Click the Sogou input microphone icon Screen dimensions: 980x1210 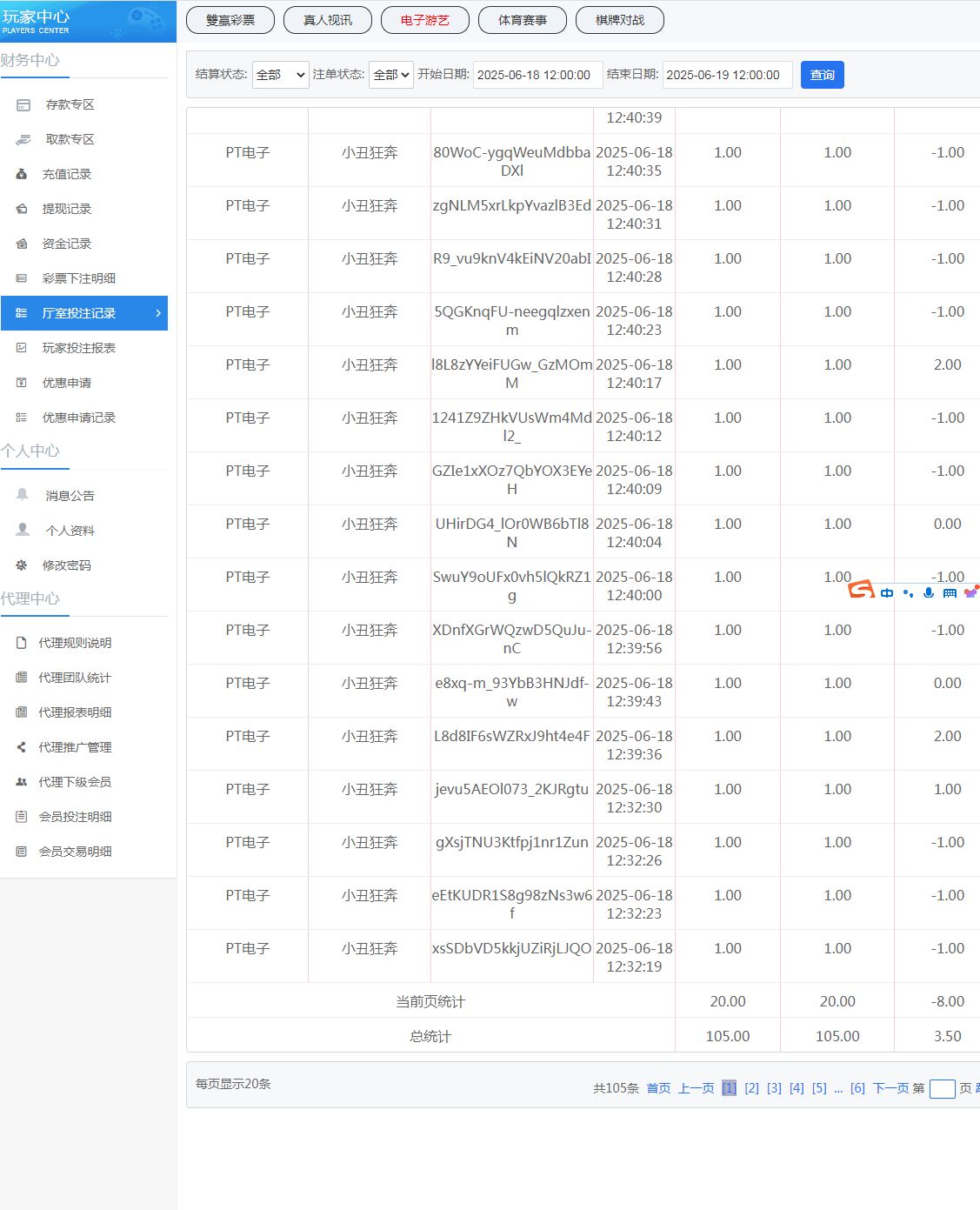pos(929,592)
